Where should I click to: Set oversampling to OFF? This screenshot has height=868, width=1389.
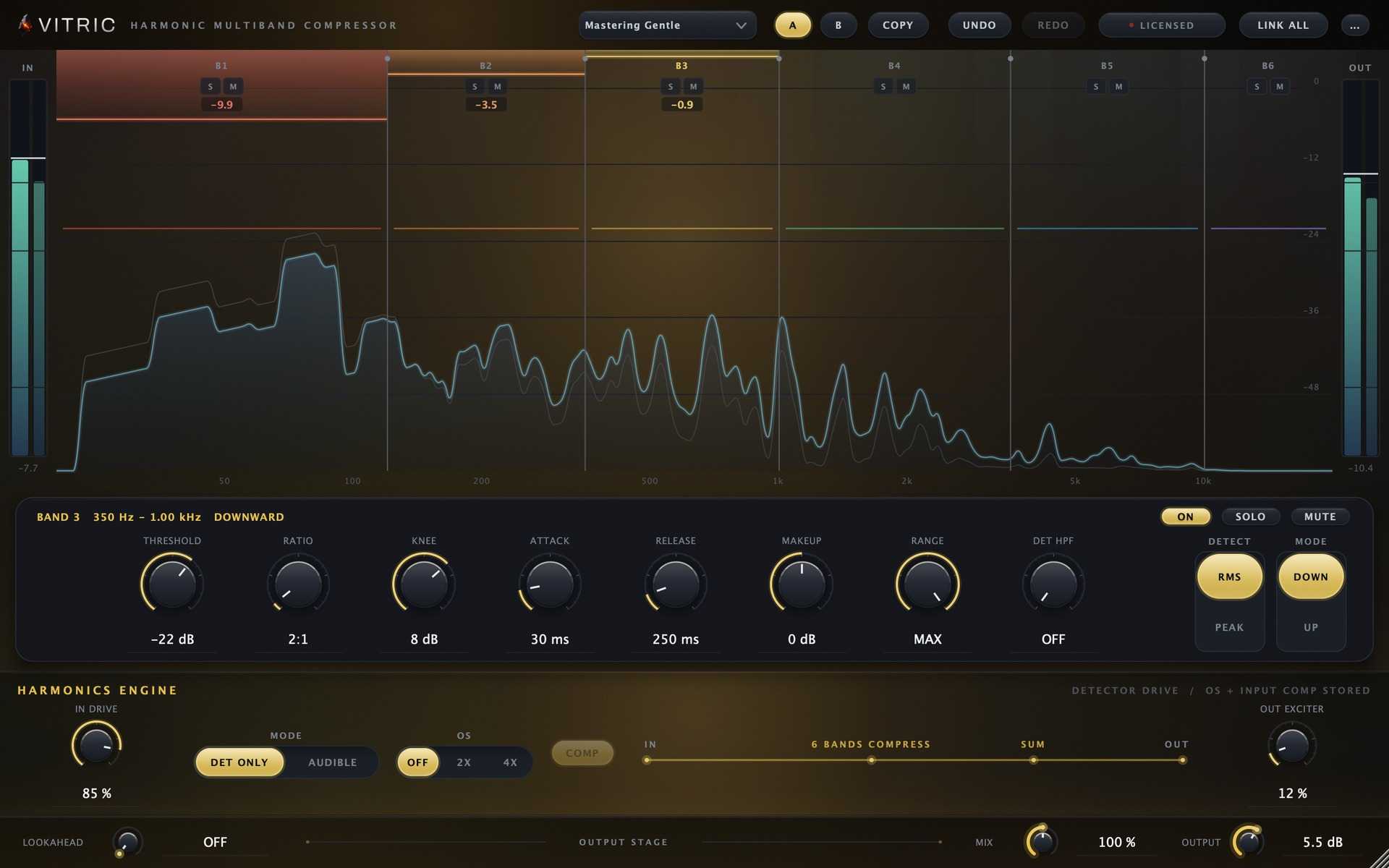point(418,762)
